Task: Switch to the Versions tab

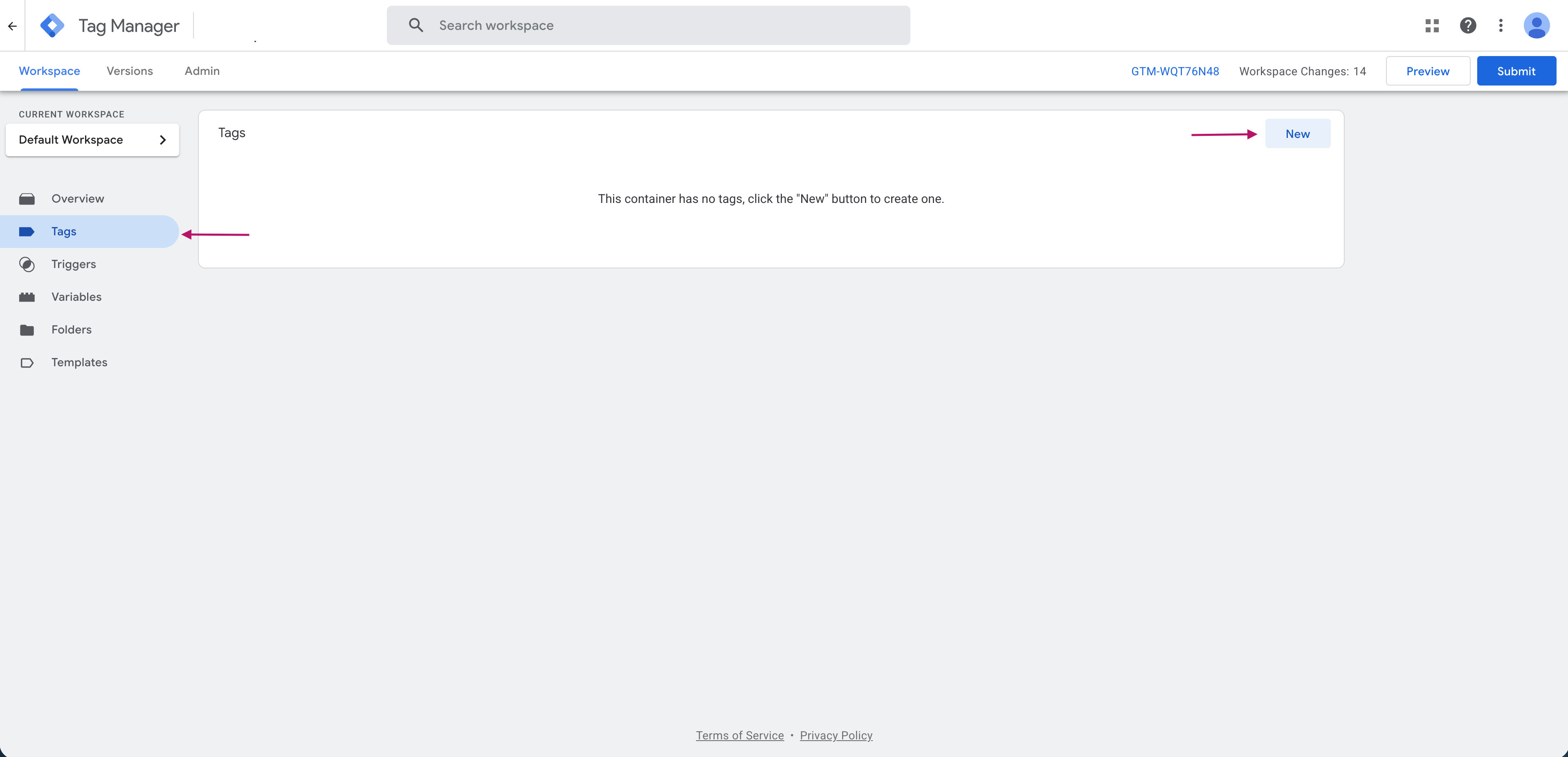Action: coord(130,71)
